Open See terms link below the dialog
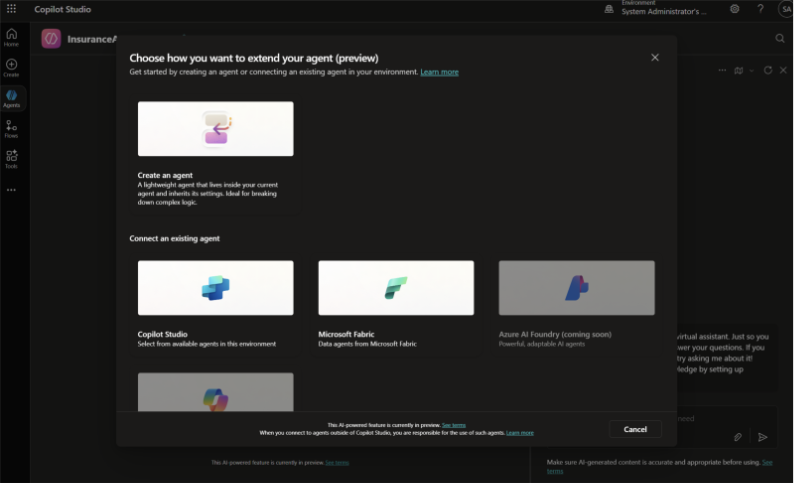This screenshot has height=483, width=795. [x=337, y=463]
